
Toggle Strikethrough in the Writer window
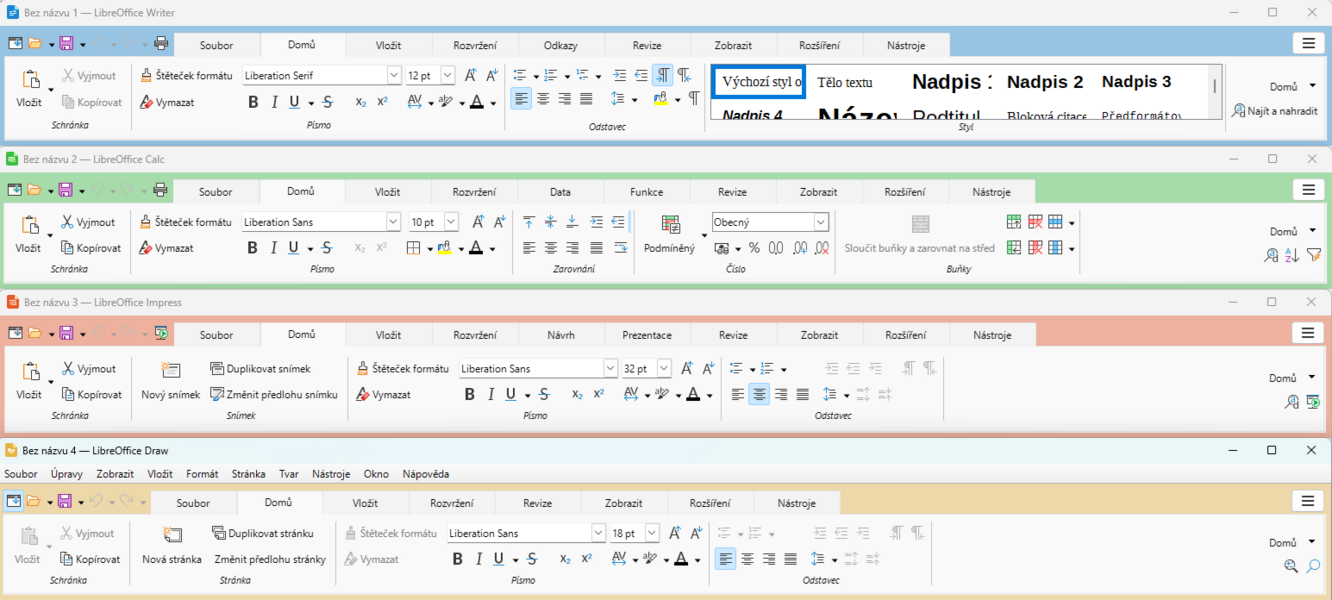tap(328, 102)
